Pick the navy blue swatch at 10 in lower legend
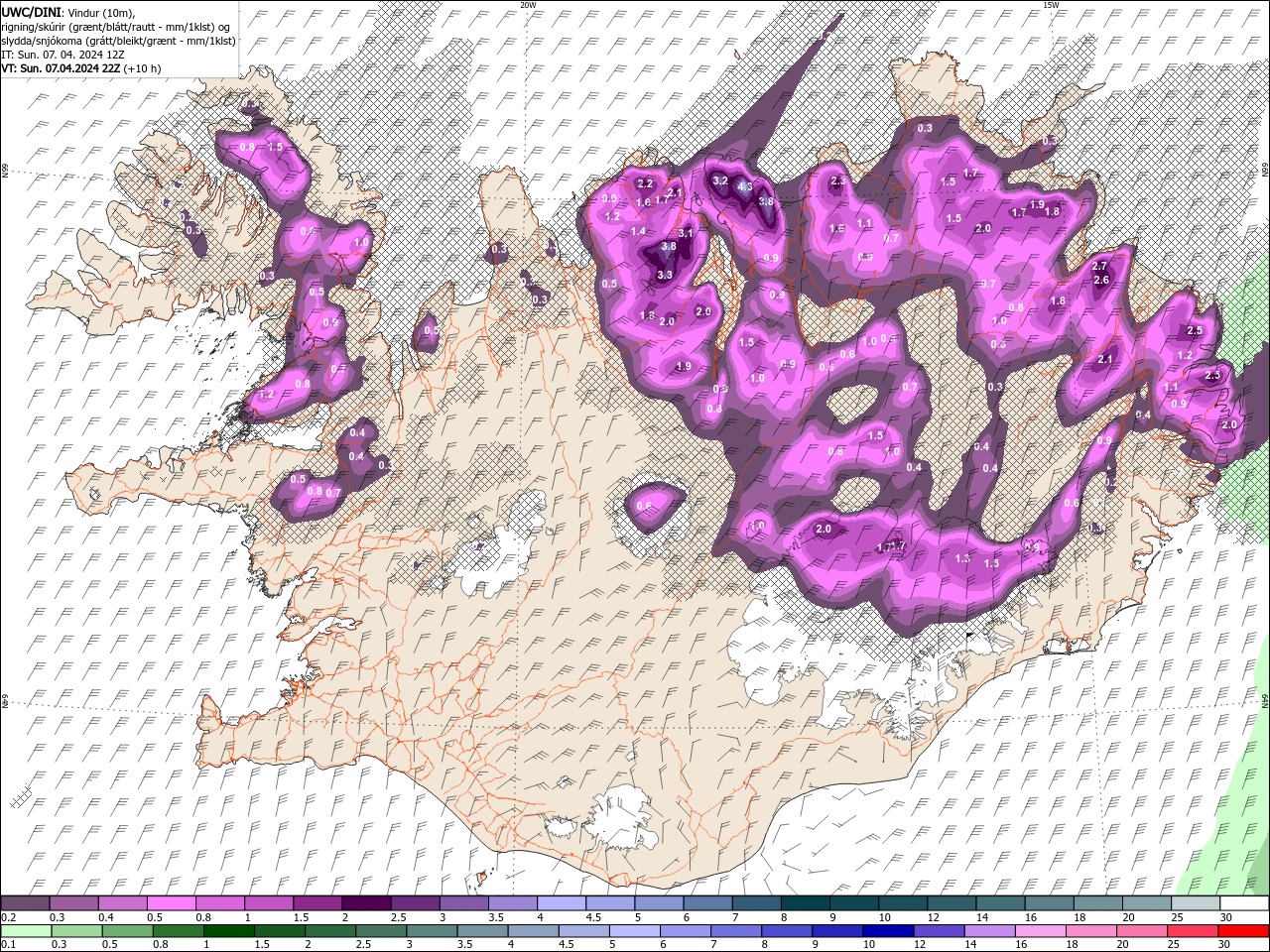Viewport: 1270px width, 952px height. (x=888, y=931)
